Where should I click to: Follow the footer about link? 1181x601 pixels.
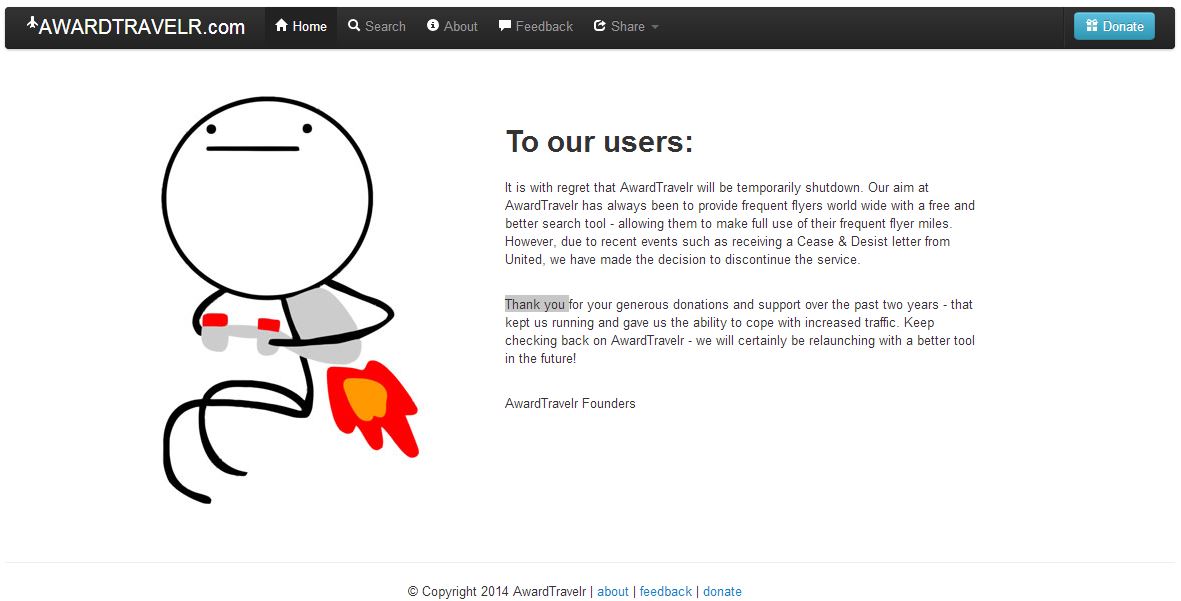pos(613,591)
